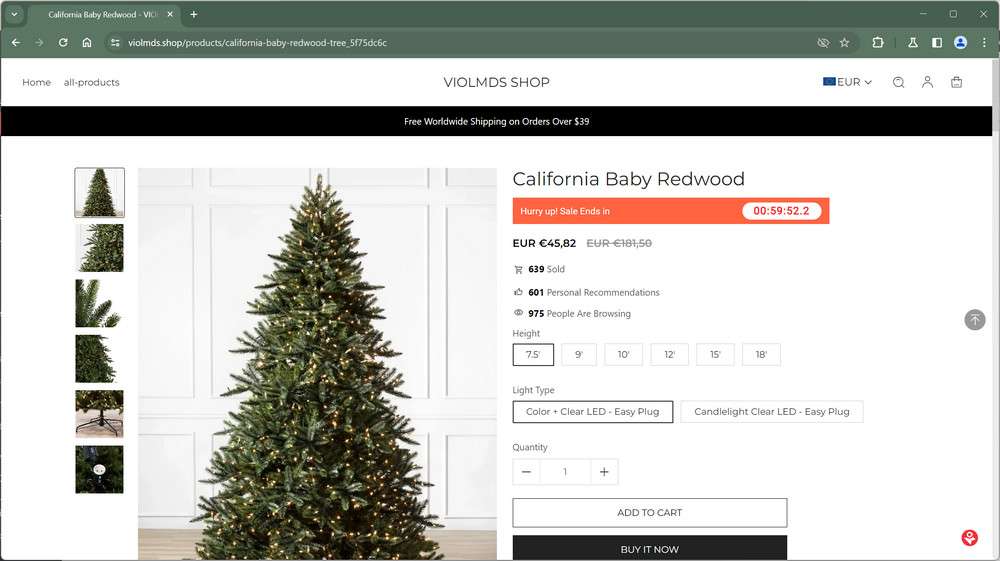
Task: Expand the EUR currency dropdown
Action: [x=847, y=82]
